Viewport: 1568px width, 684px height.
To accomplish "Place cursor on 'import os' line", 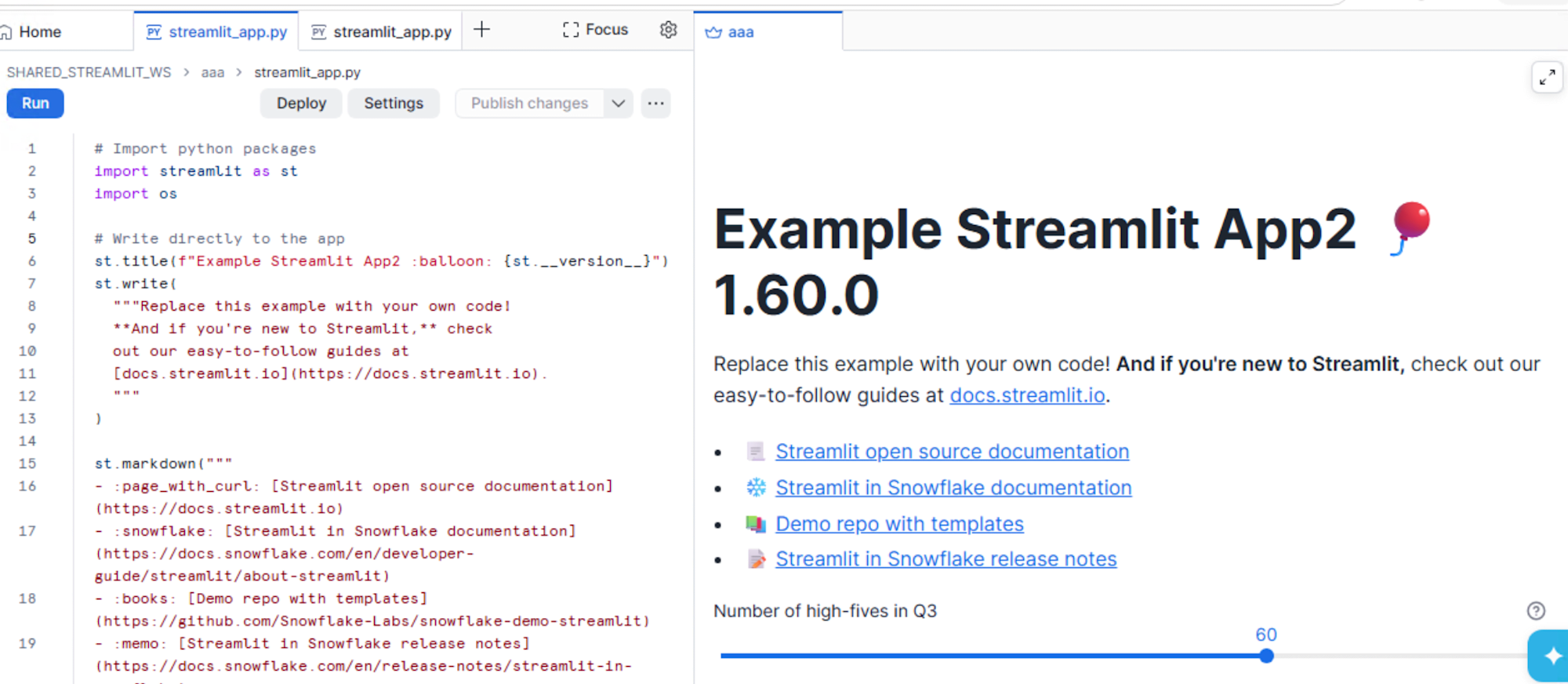I will (136, 194).
